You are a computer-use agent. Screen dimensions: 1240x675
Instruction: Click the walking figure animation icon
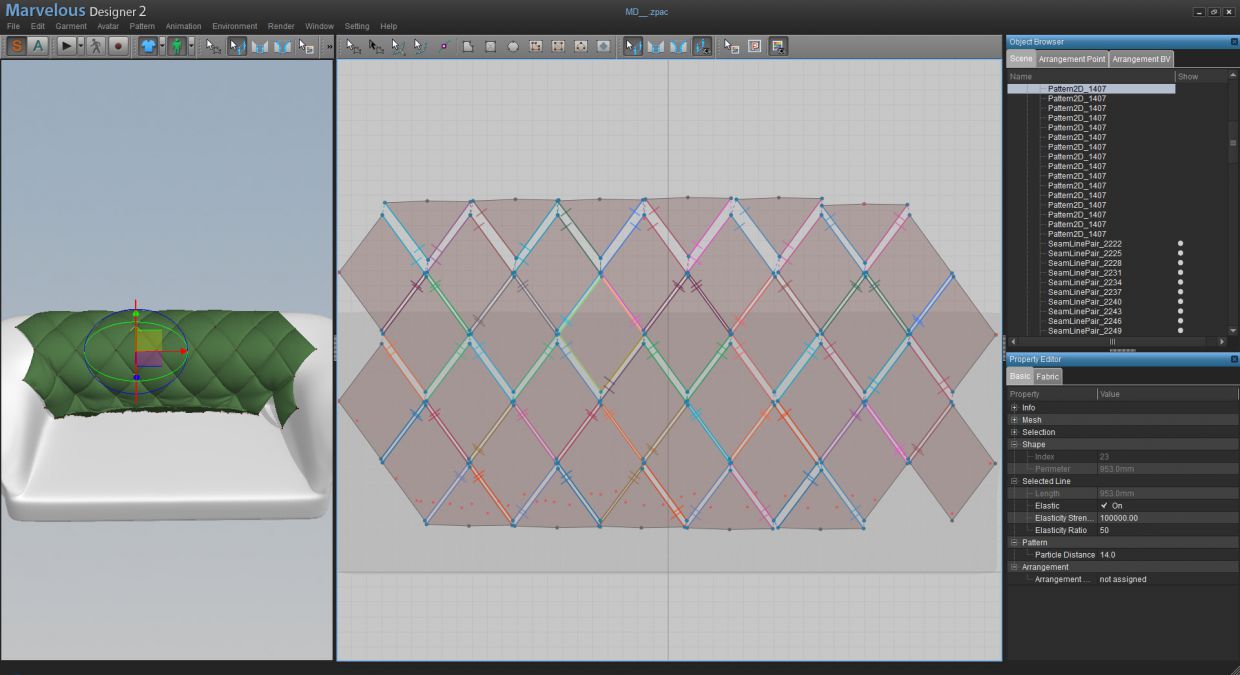pos(96,46)
